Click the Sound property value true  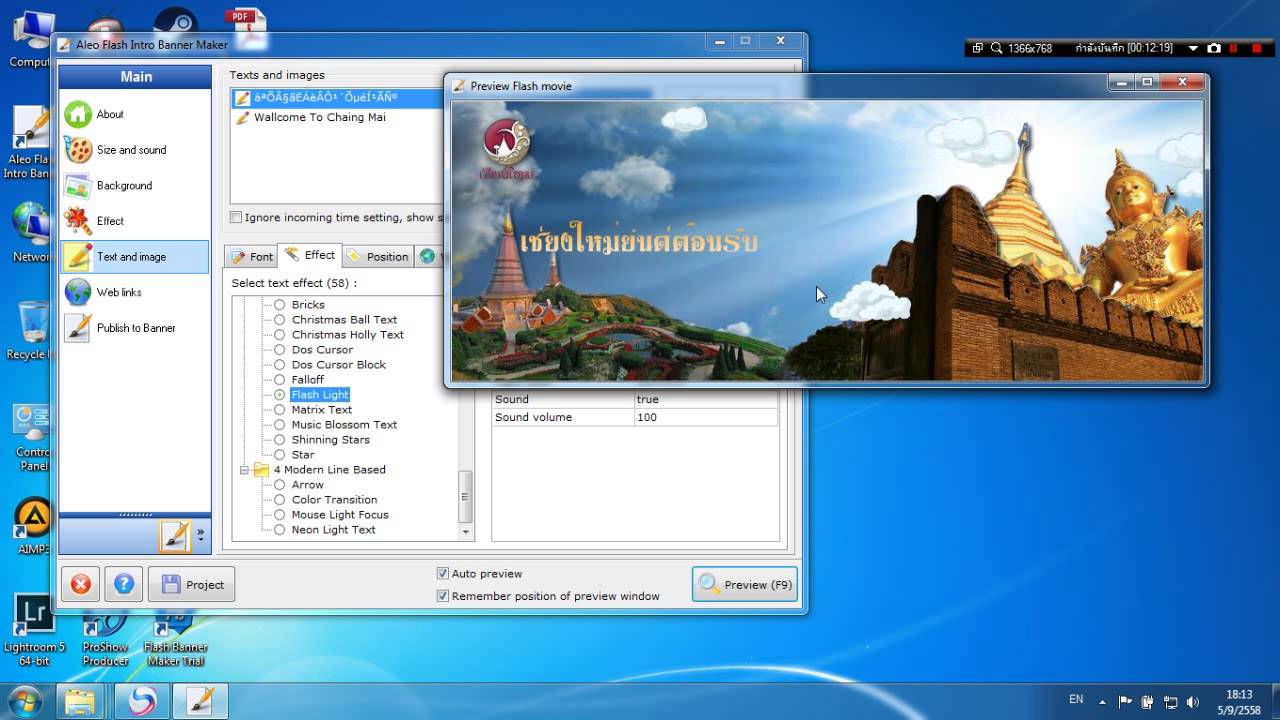coord(706,399)
